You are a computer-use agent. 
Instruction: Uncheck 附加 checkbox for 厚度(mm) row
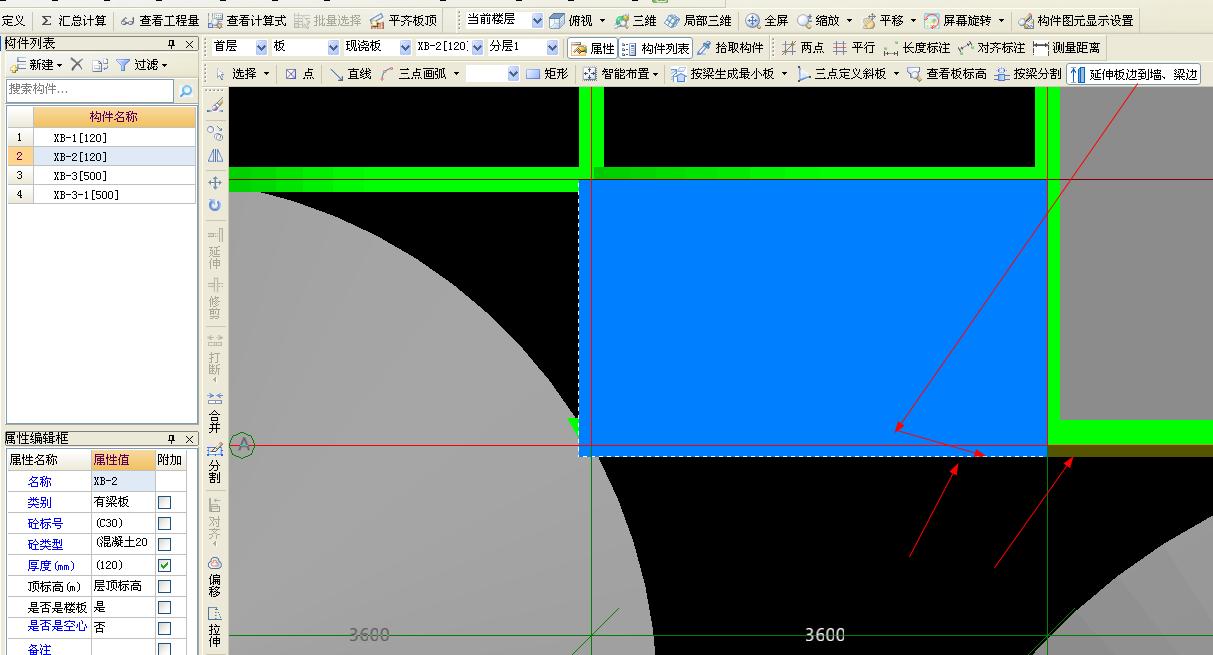pyautogui.click(x=165, y=565)
